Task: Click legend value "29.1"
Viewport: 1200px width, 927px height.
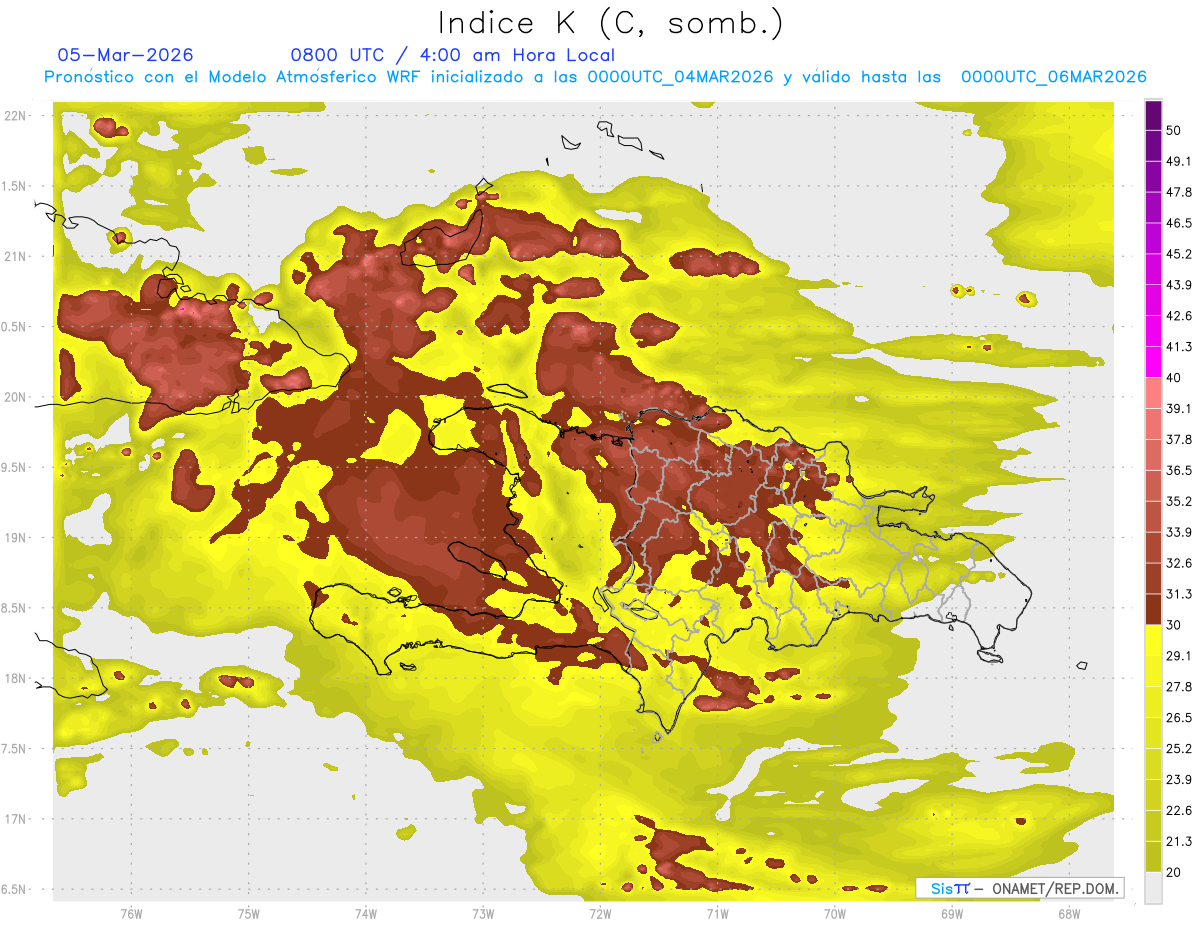Action: pyautogui.click(x=1178, y=655)
